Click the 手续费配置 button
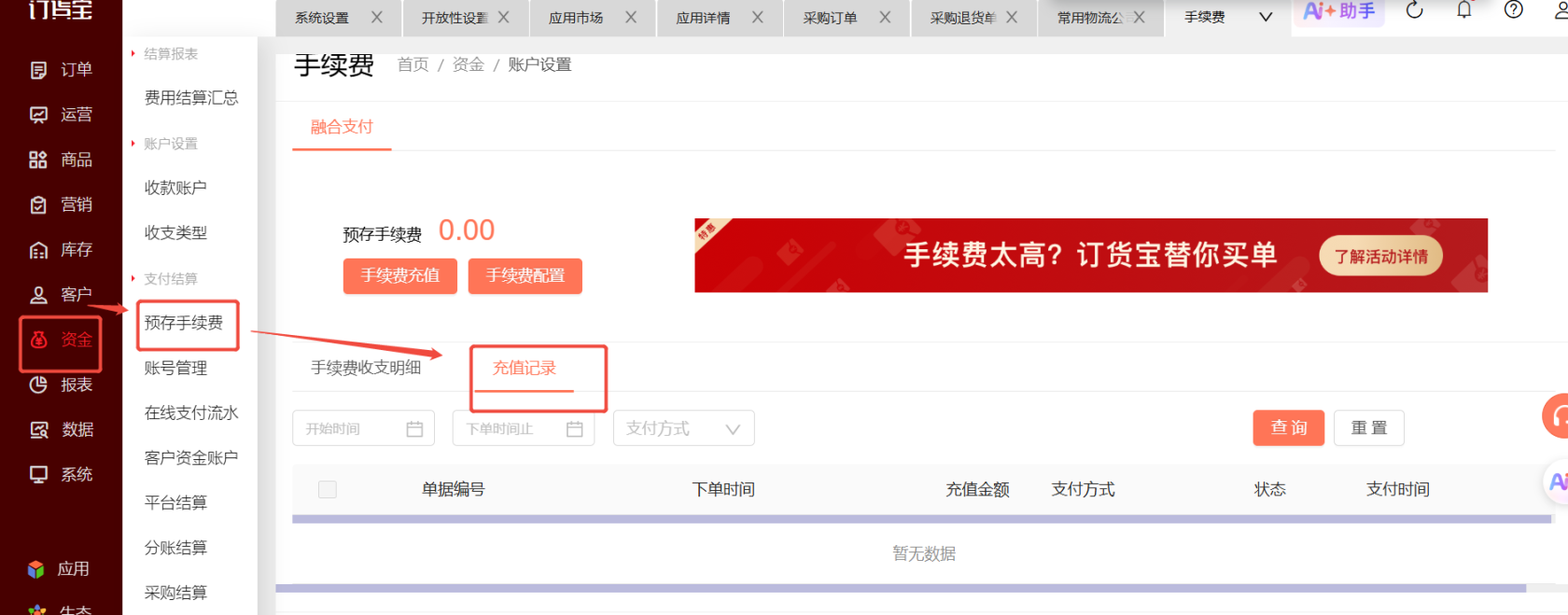The width and height of the screenshot is (1568, 615). (x=525, y=276)
